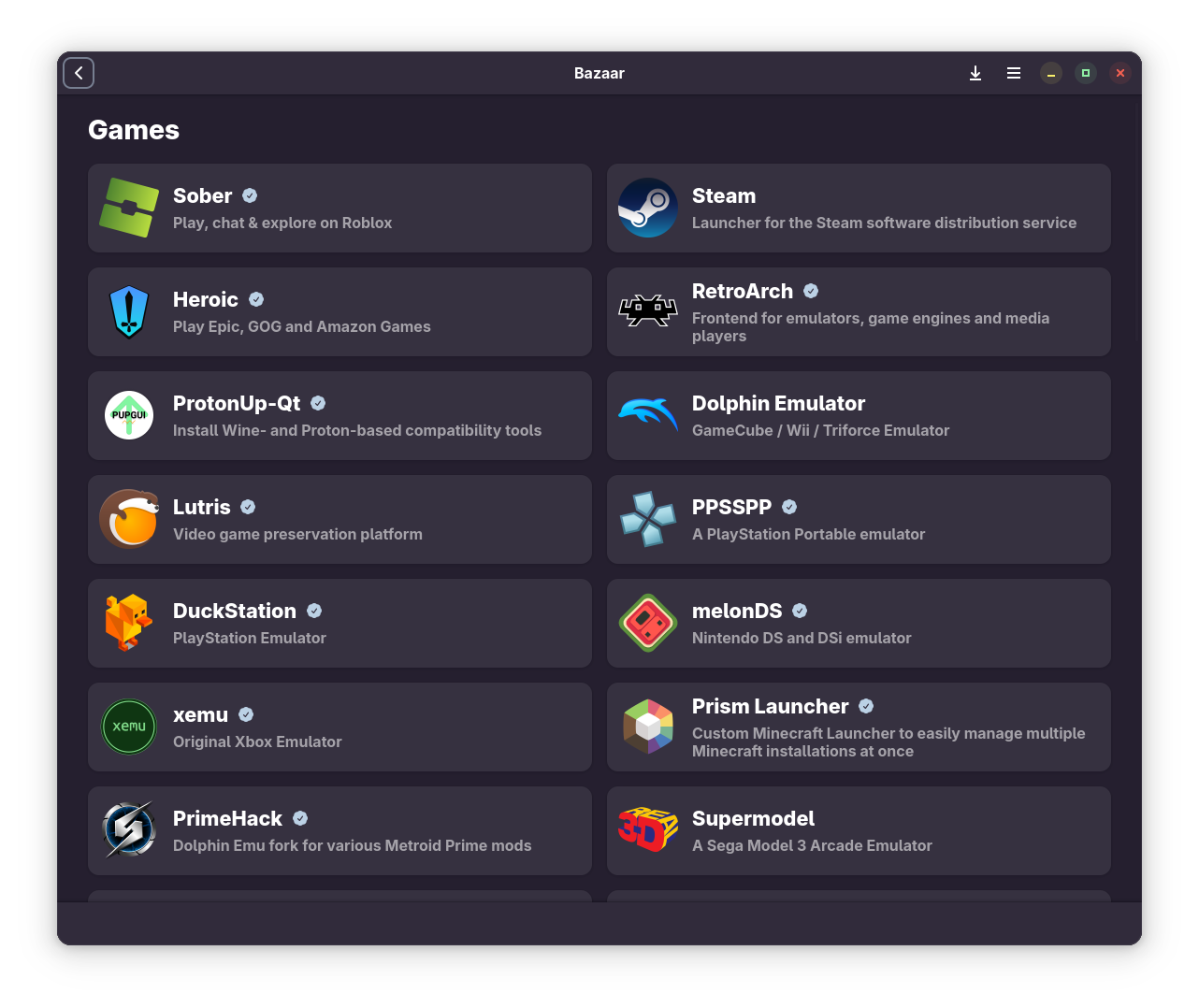This screenshot has height=1008, width=1199.
Task: Open the Steam app title
Action: (x=724, y=195)
